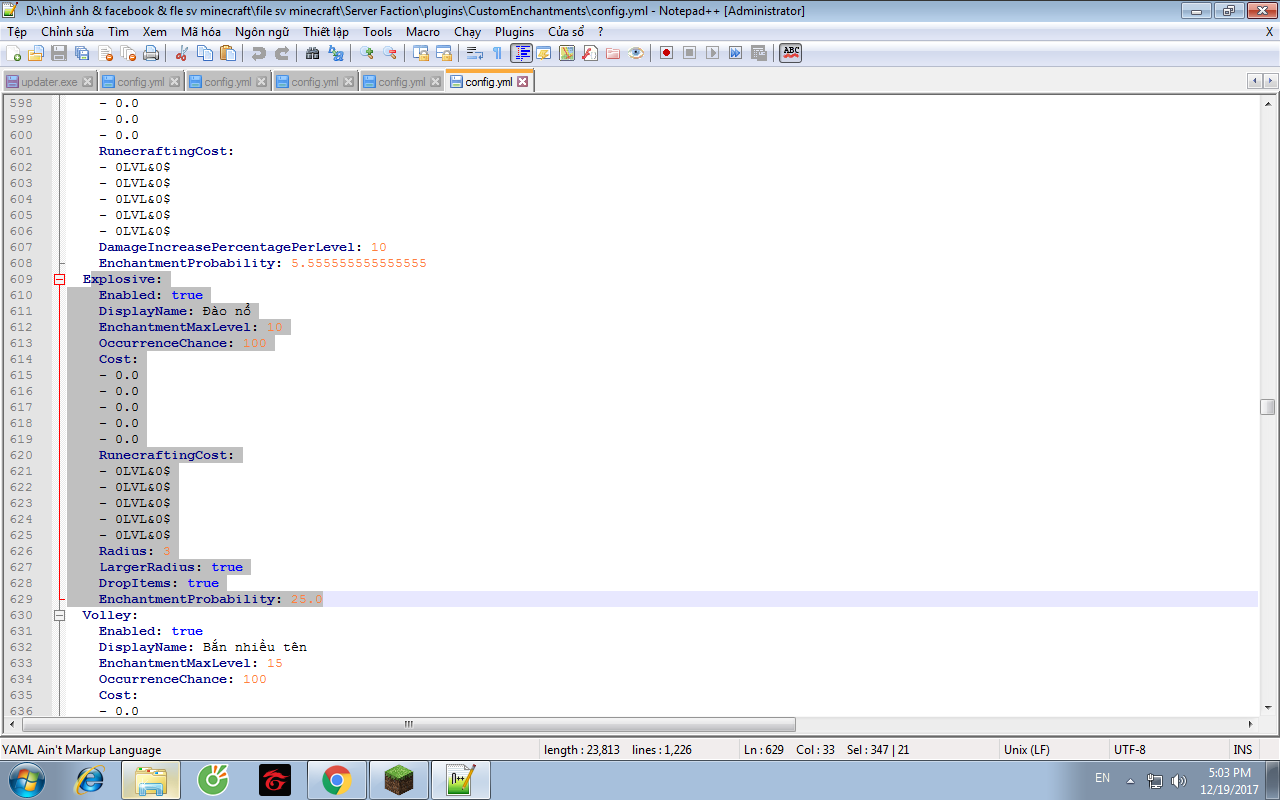This screenshot has height=800, width=1280.
Task: Click the EN language indicator in taskbar
Action: pos(1102,778)
